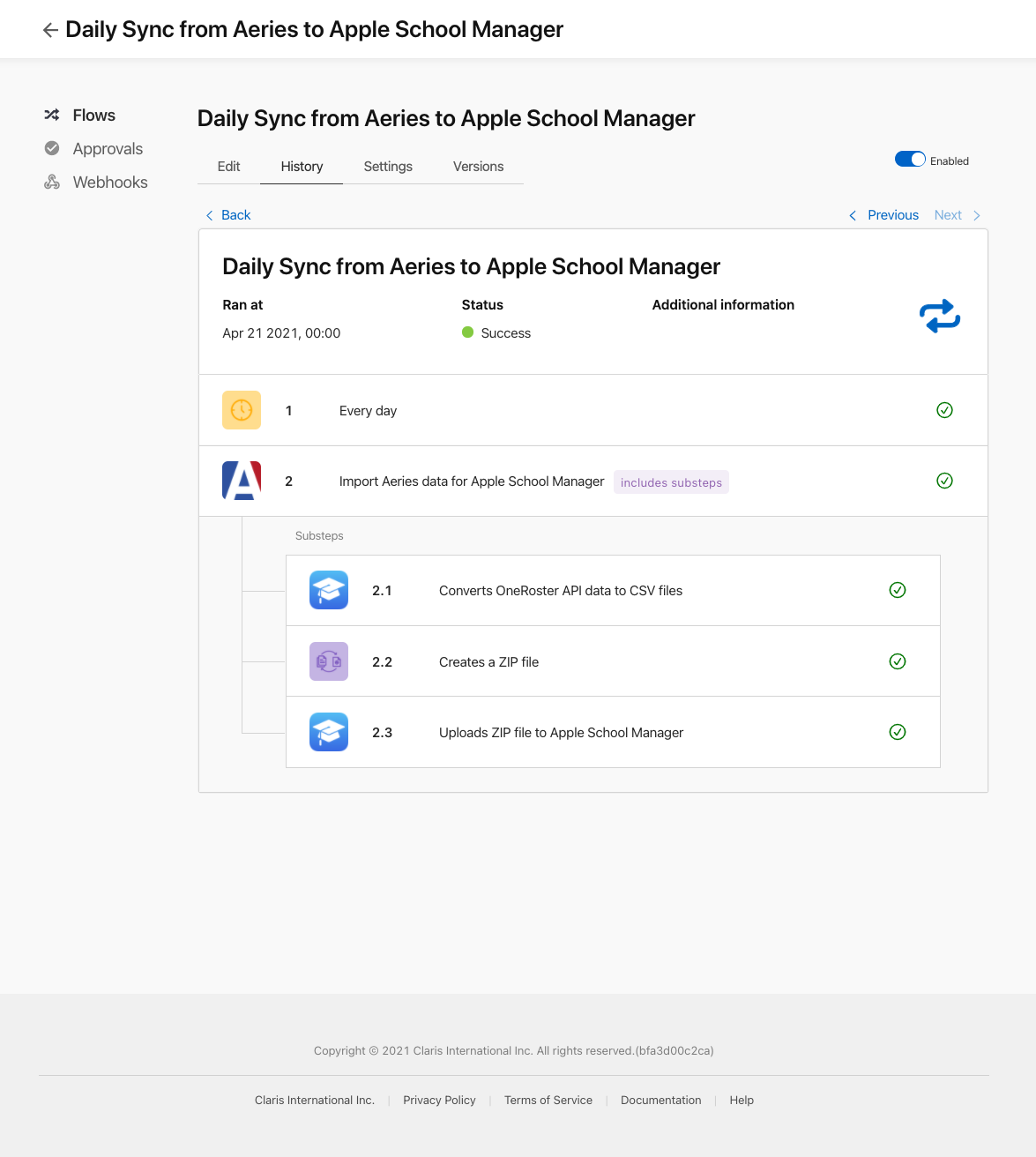This screenshot has width=1036, height=1157.
Task: Open Approvals from the sidebar
Action: (52, 148)
